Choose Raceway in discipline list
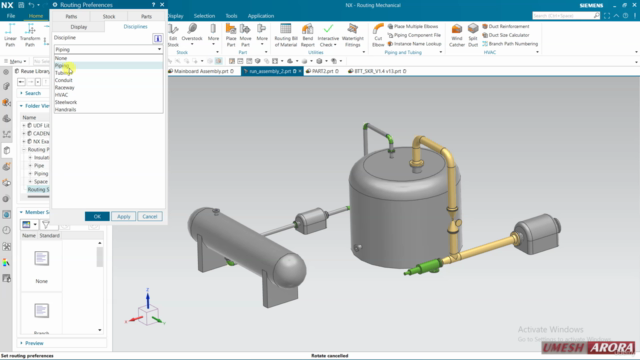 pyautogui.click(x=108, y=87)
